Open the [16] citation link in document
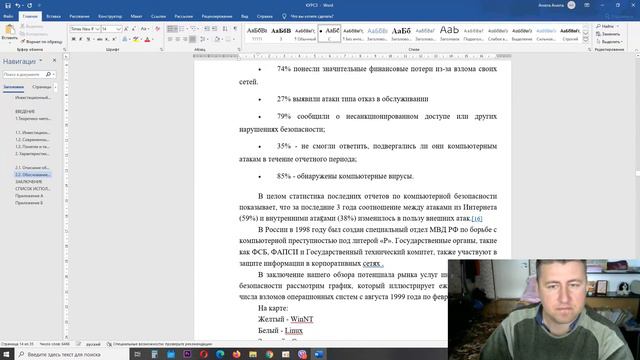 pyautogui.click(x=477, y=219)
